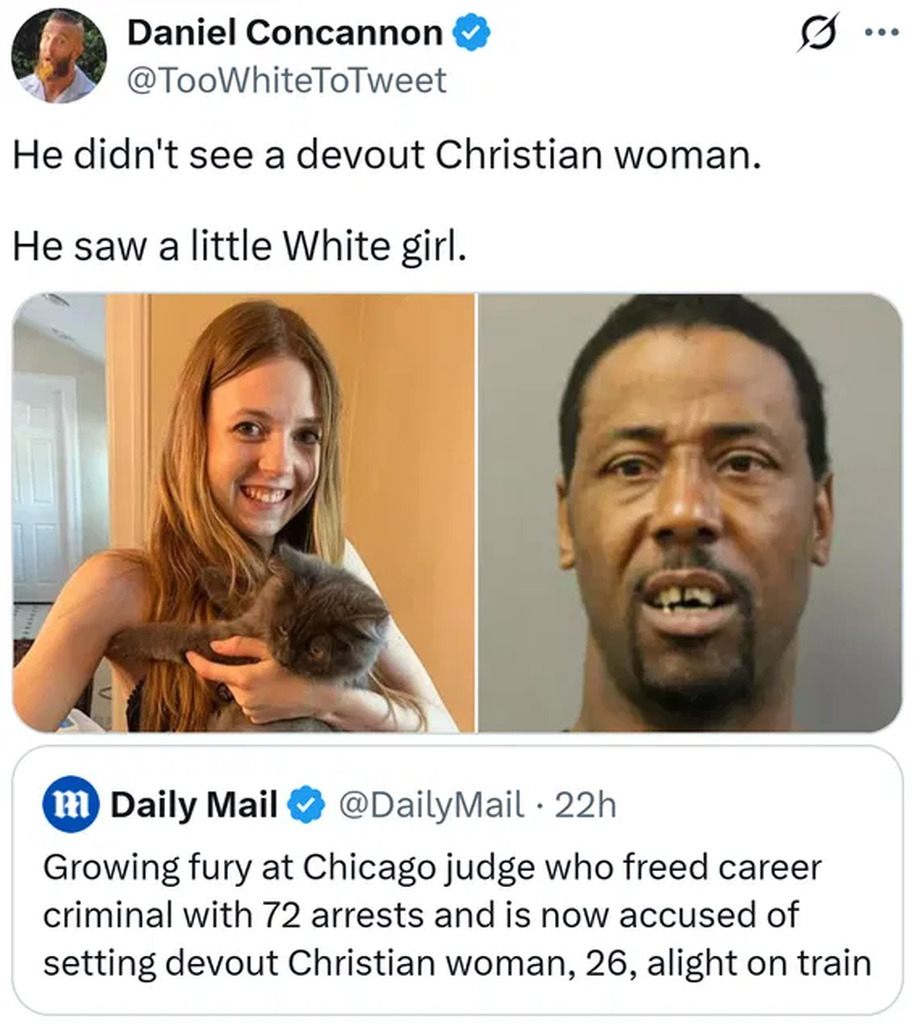Open the @TooWhiteToTweet handle link

[287, 80]
